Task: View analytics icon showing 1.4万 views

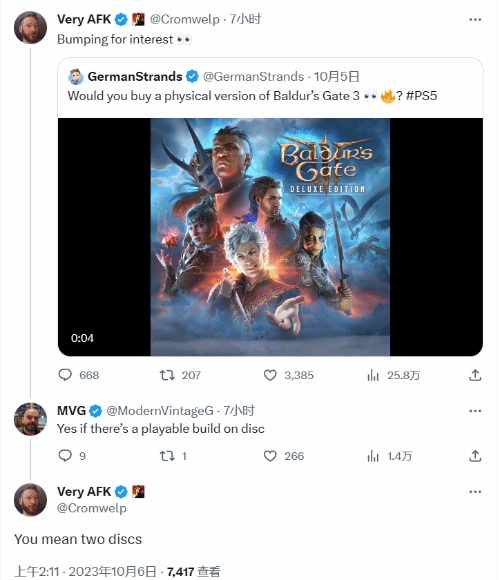Action: (373, 456)
